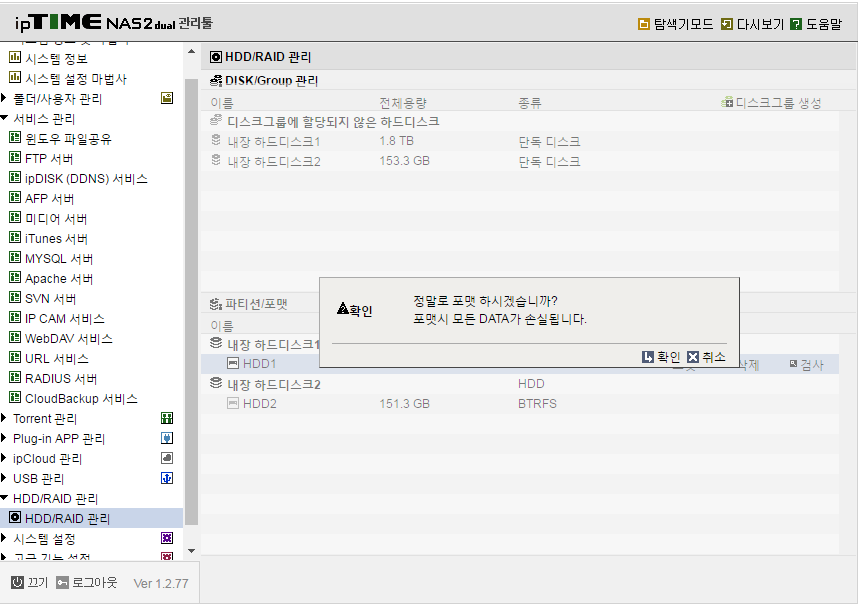This screenshot has width=861, height=604.
Task: Open iTunes 서버 settings
Action: [48, 238]
